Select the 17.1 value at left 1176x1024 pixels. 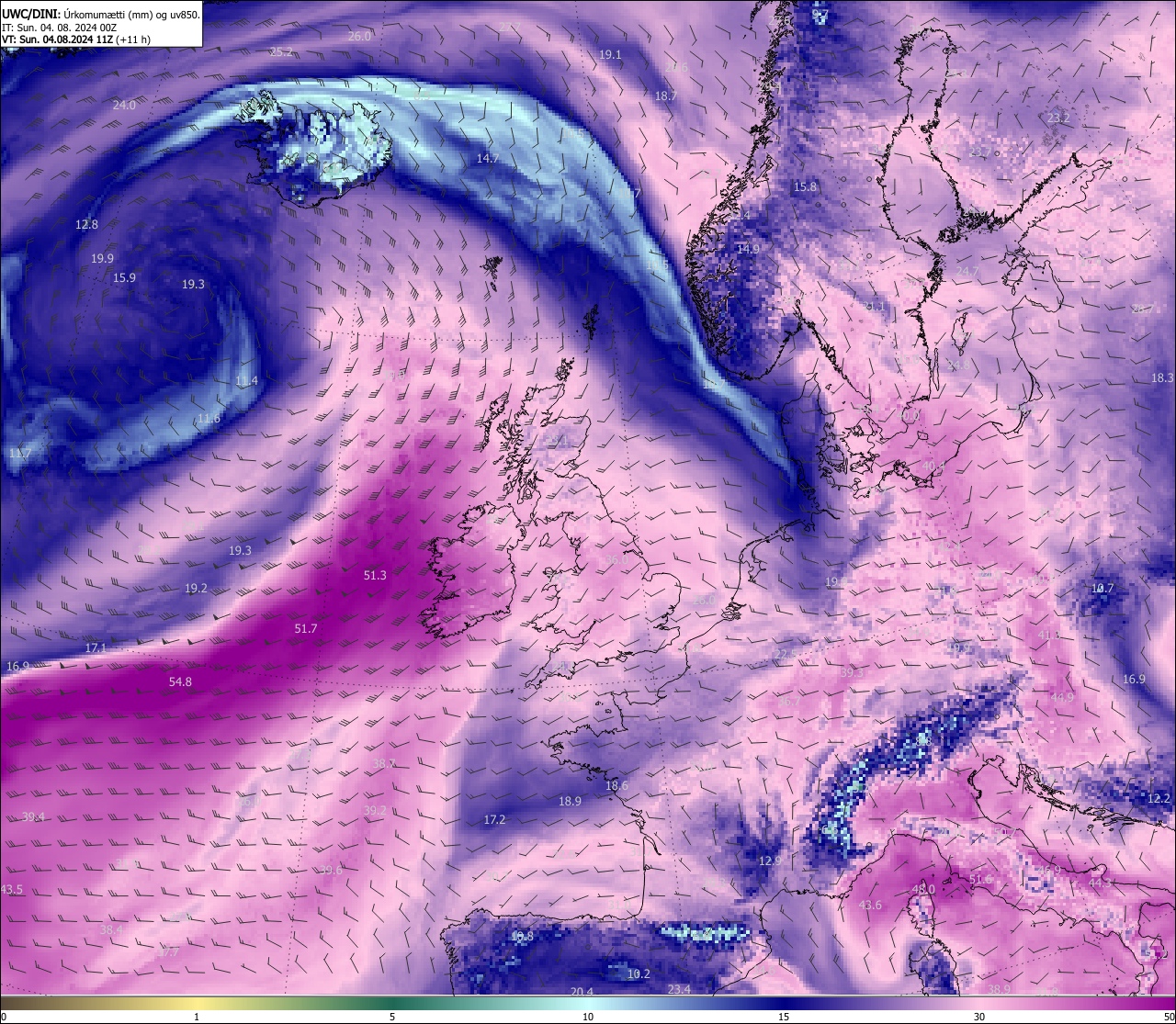(96, 647)
